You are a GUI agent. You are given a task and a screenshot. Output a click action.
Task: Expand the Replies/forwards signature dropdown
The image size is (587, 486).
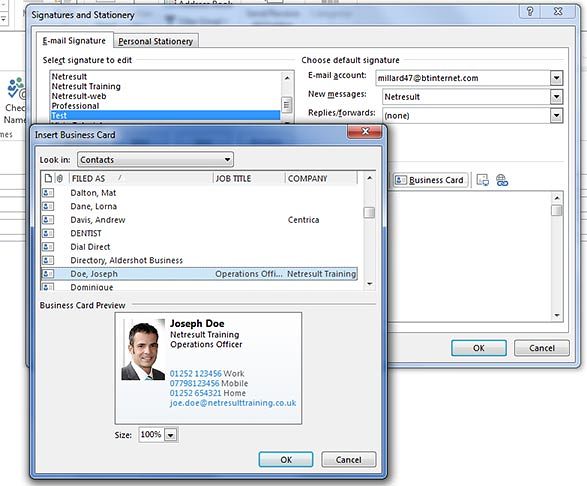[x=556, y=116]
